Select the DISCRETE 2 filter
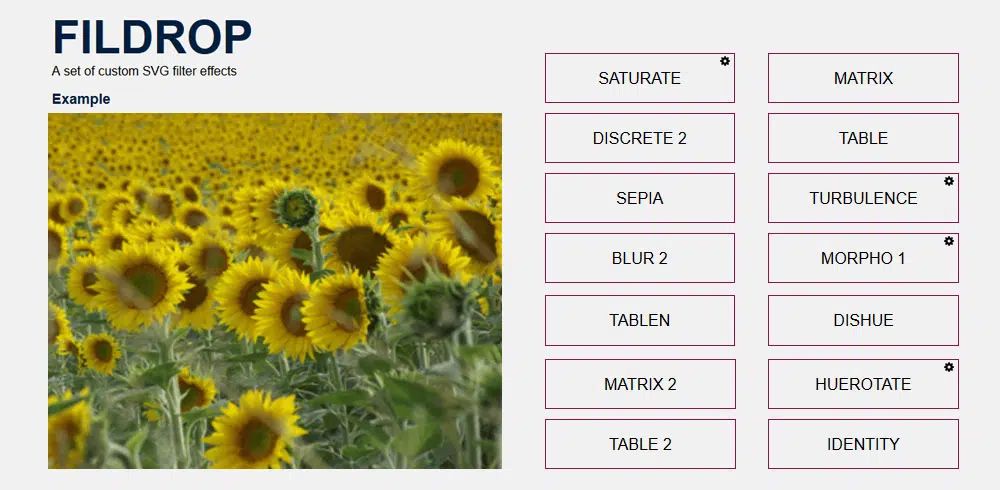The height and width of the screenshot is (490, 1000). click(x=639, y=138)
